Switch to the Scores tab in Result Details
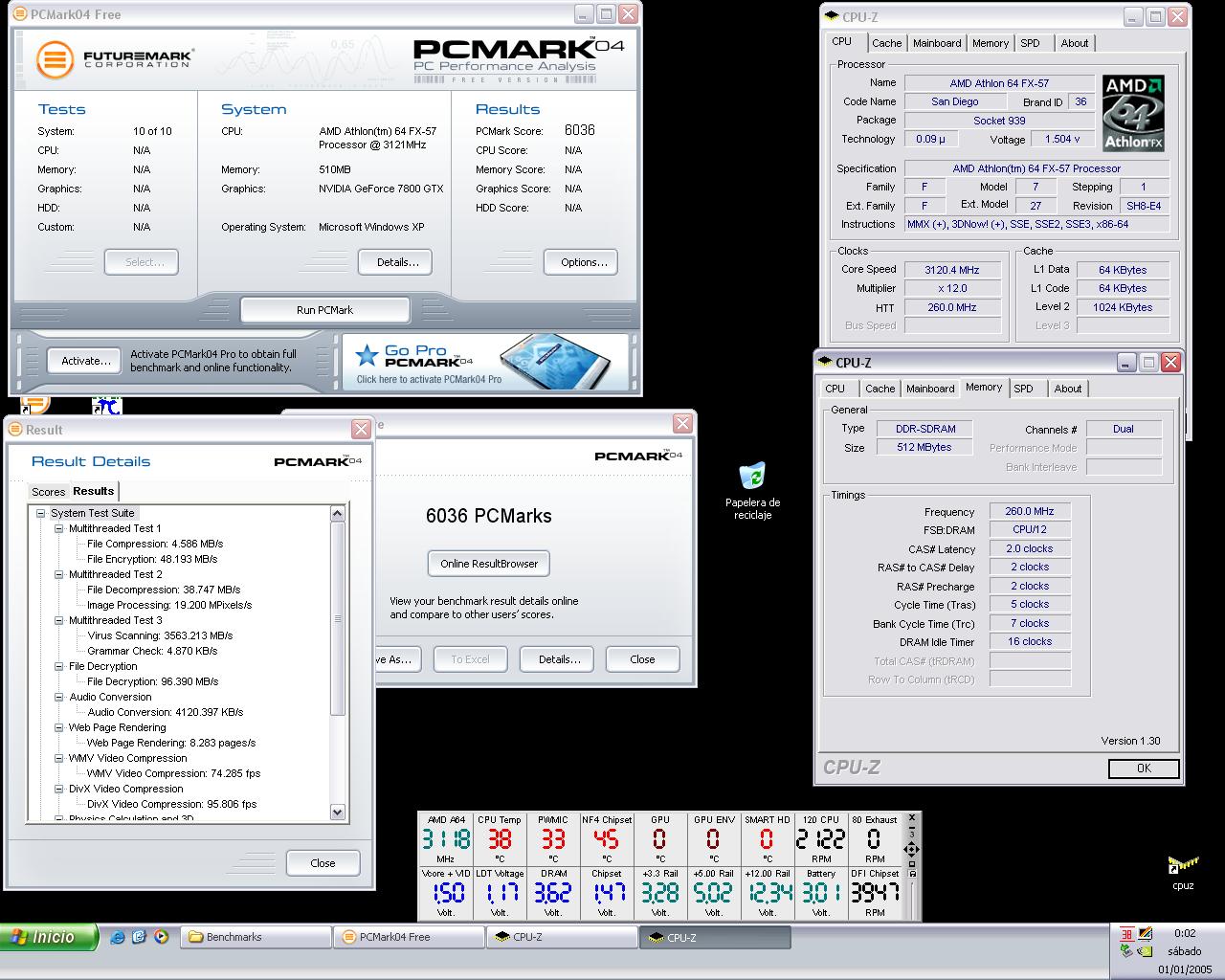Viewport: 1225px width, 980px height. 48,492
